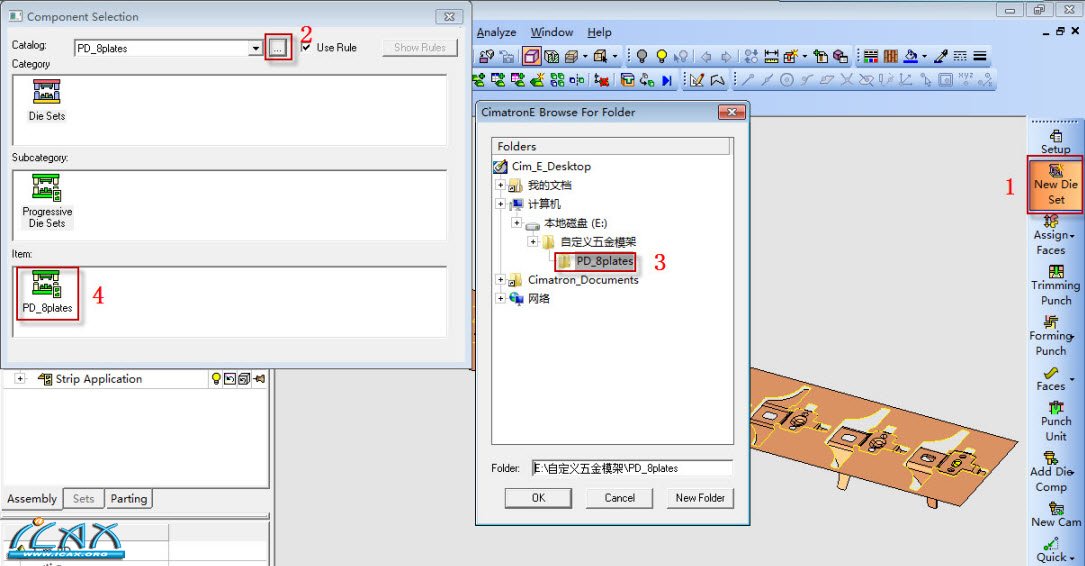This screenshot has width=1085, height=566.
Task: Expand the 网络 tree node
Action: click(500, 298)
